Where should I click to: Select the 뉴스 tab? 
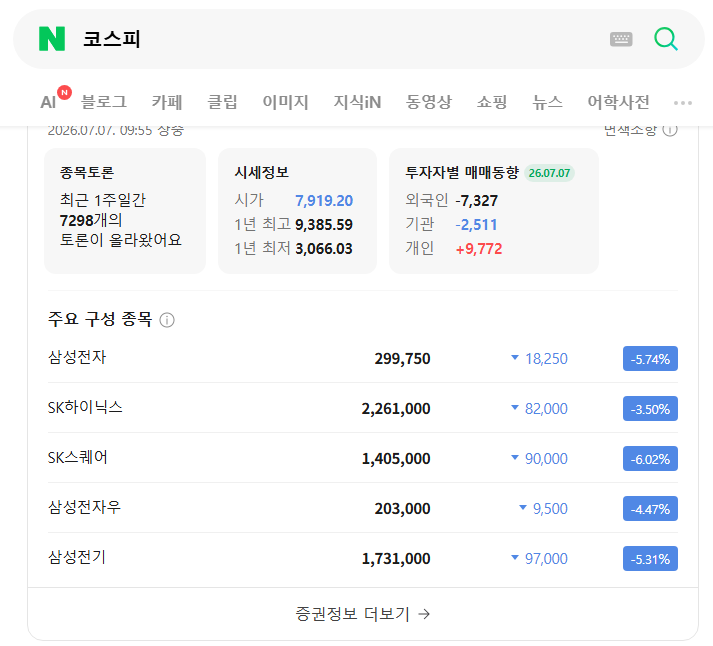[x=547, y=102]
